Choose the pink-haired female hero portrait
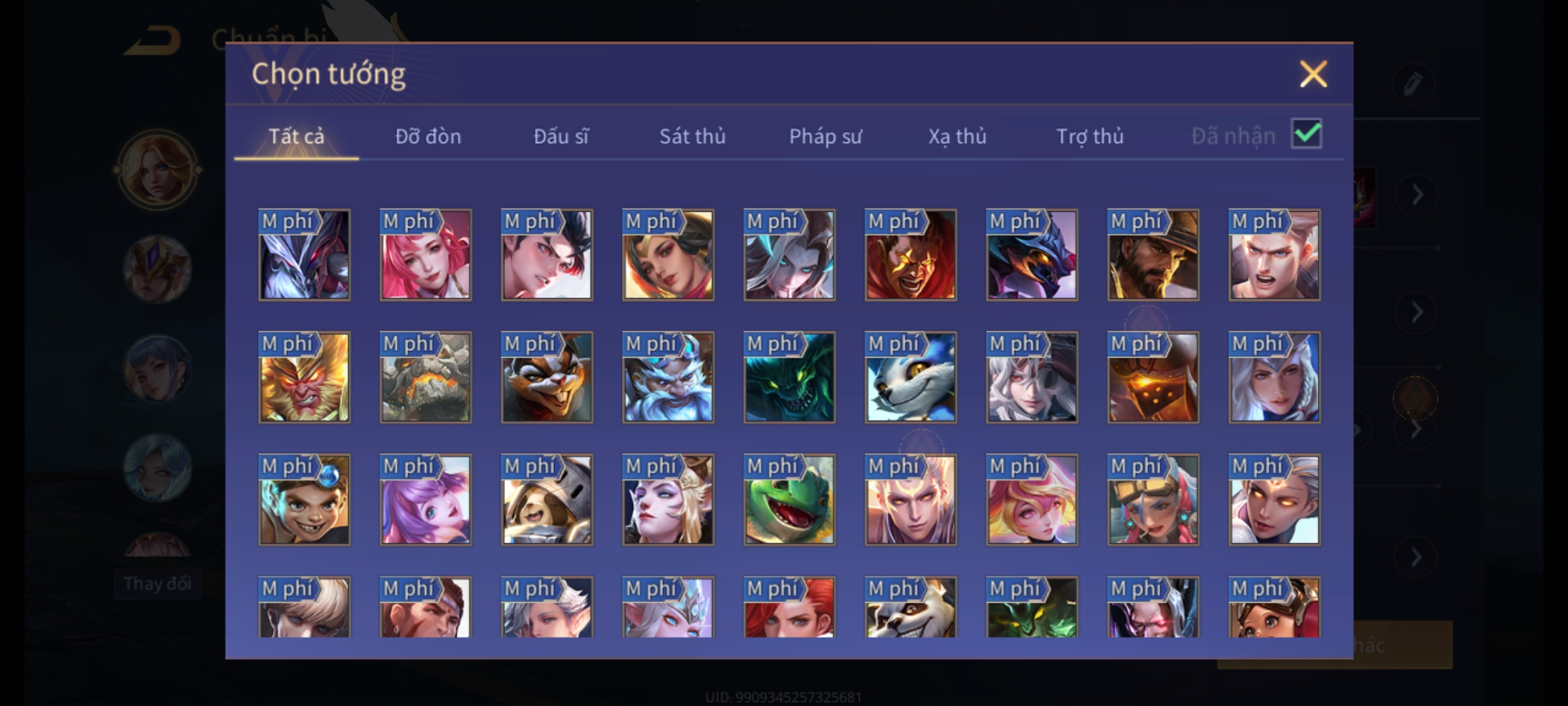 coord(425,255)
